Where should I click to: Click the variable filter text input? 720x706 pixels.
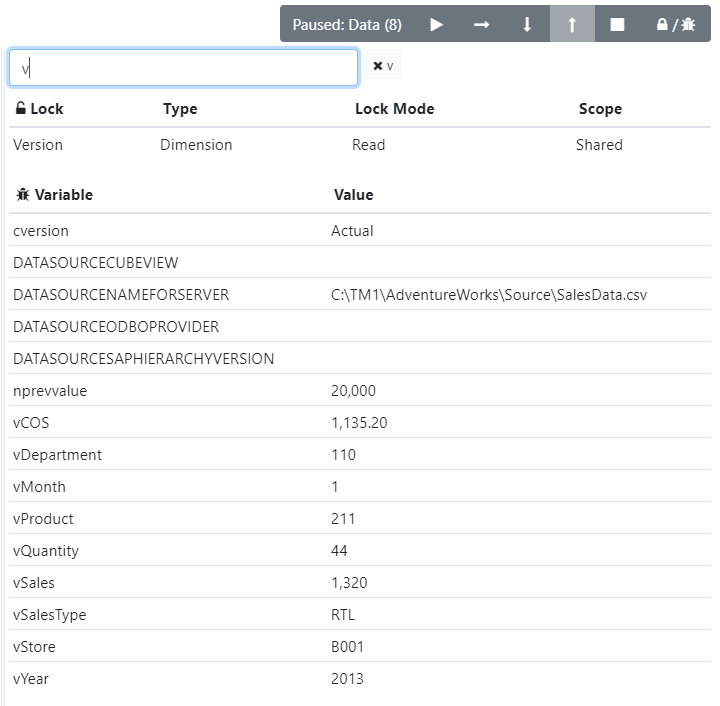[x=183, y=67]
